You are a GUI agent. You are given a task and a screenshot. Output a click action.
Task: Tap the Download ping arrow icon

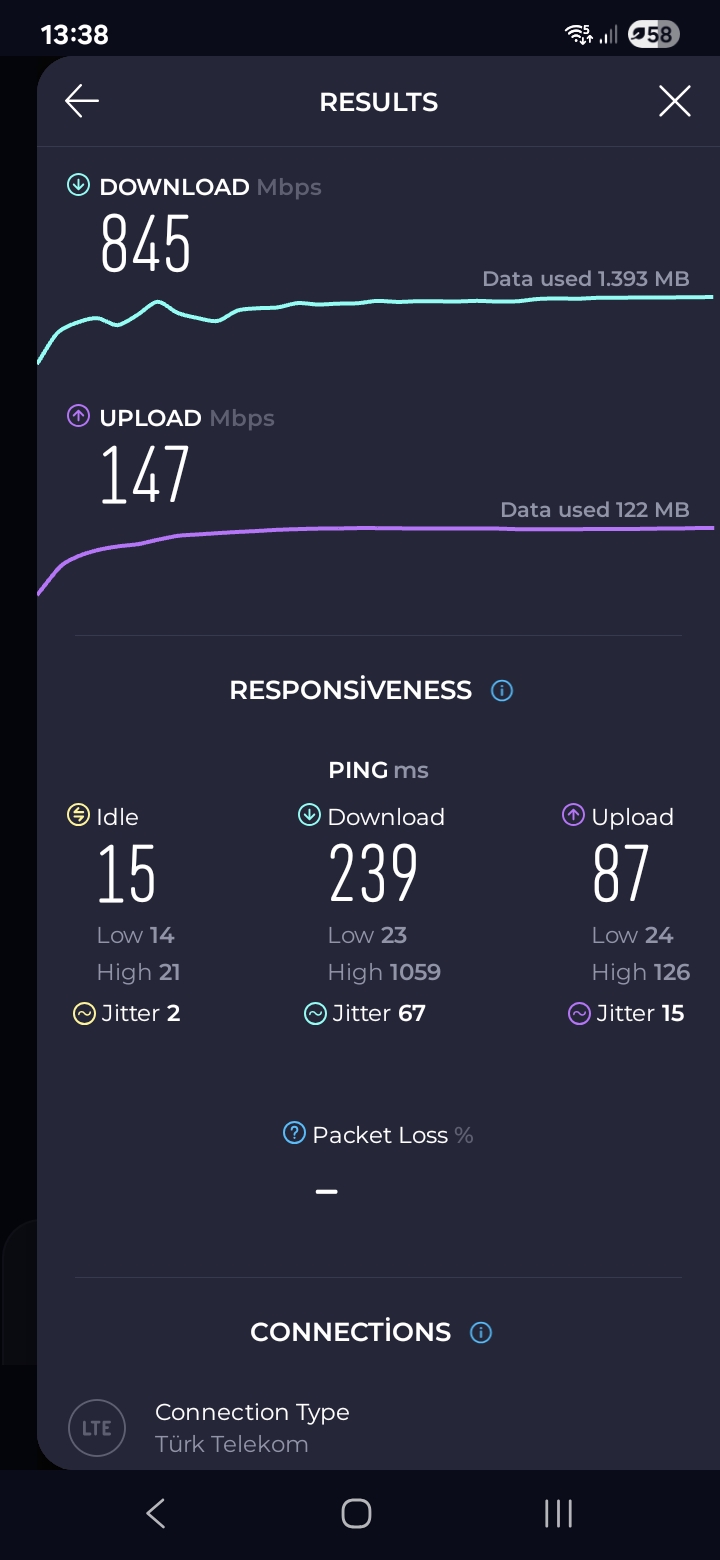pyautogui.click(x=309, y=816)
